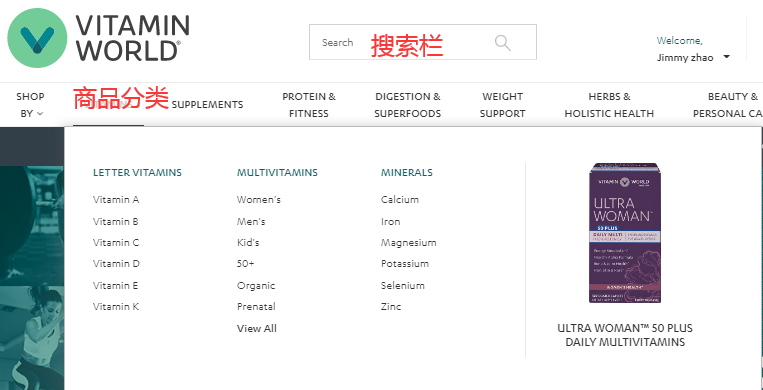
Task: Go to Zinc minerals
Action: [391, 307]
